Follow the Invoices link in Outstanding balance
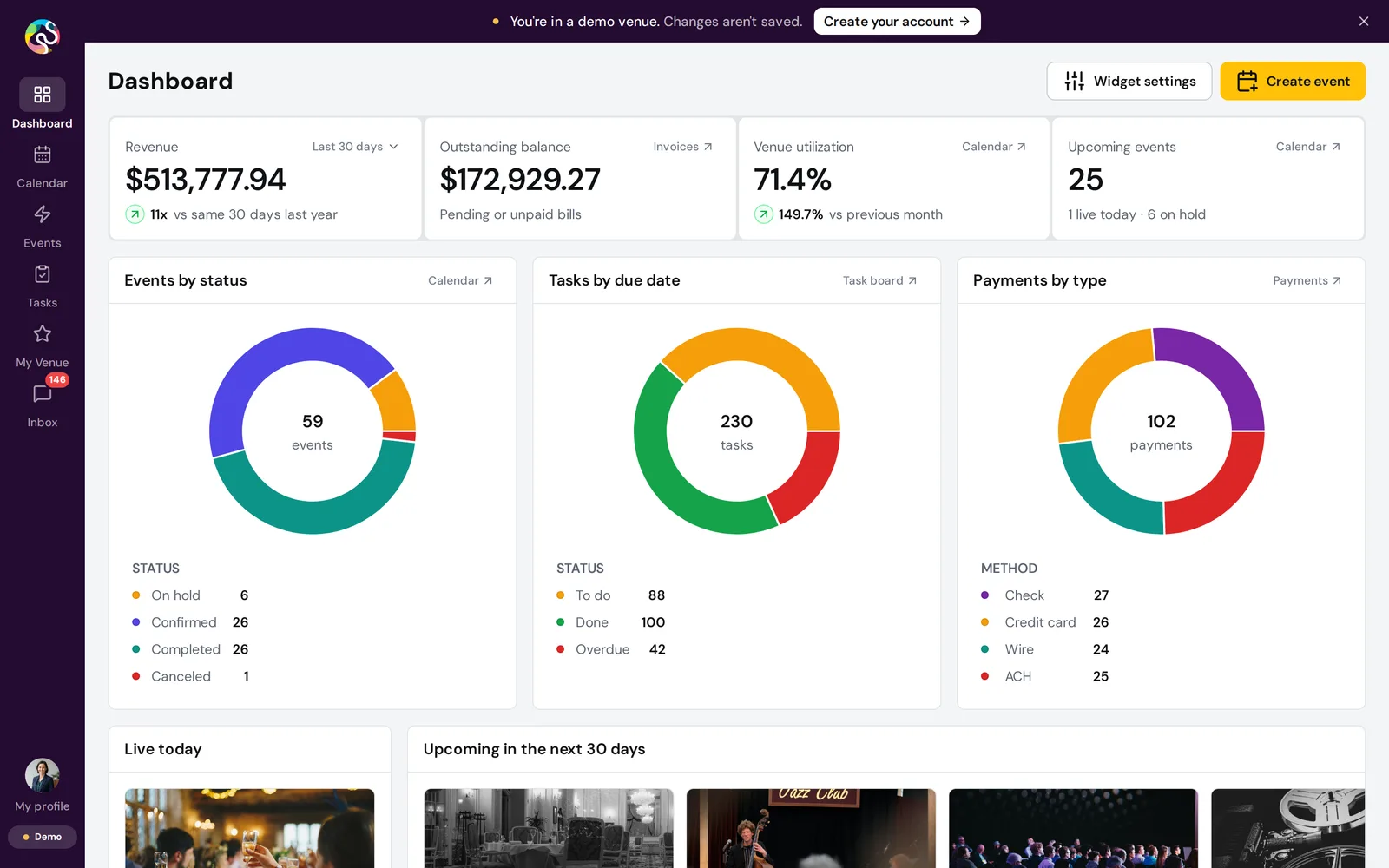The width and height of the screenshot is (1389, 868). [x=683, y=147]
